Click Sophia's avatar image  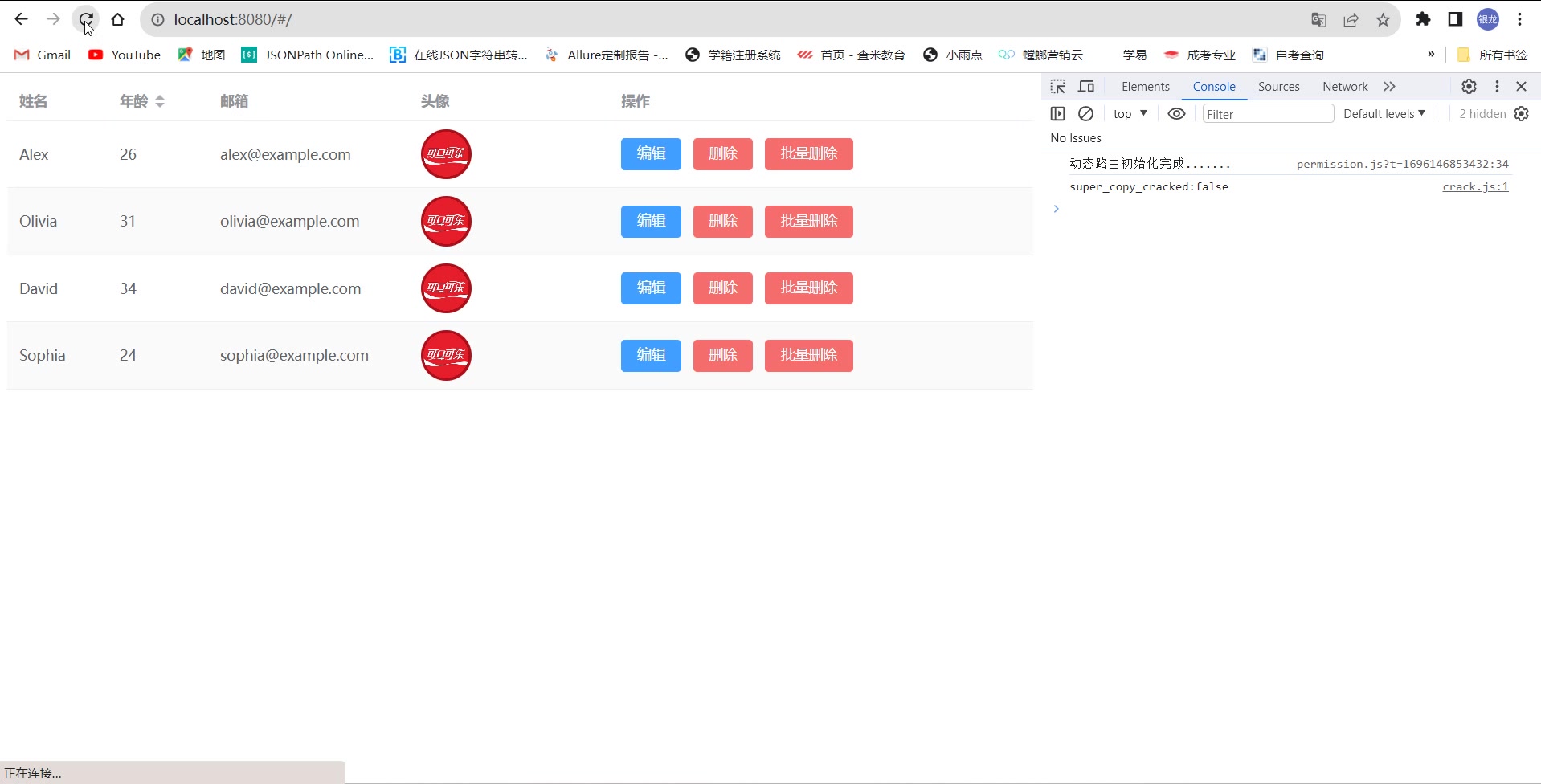pos(446,355)
